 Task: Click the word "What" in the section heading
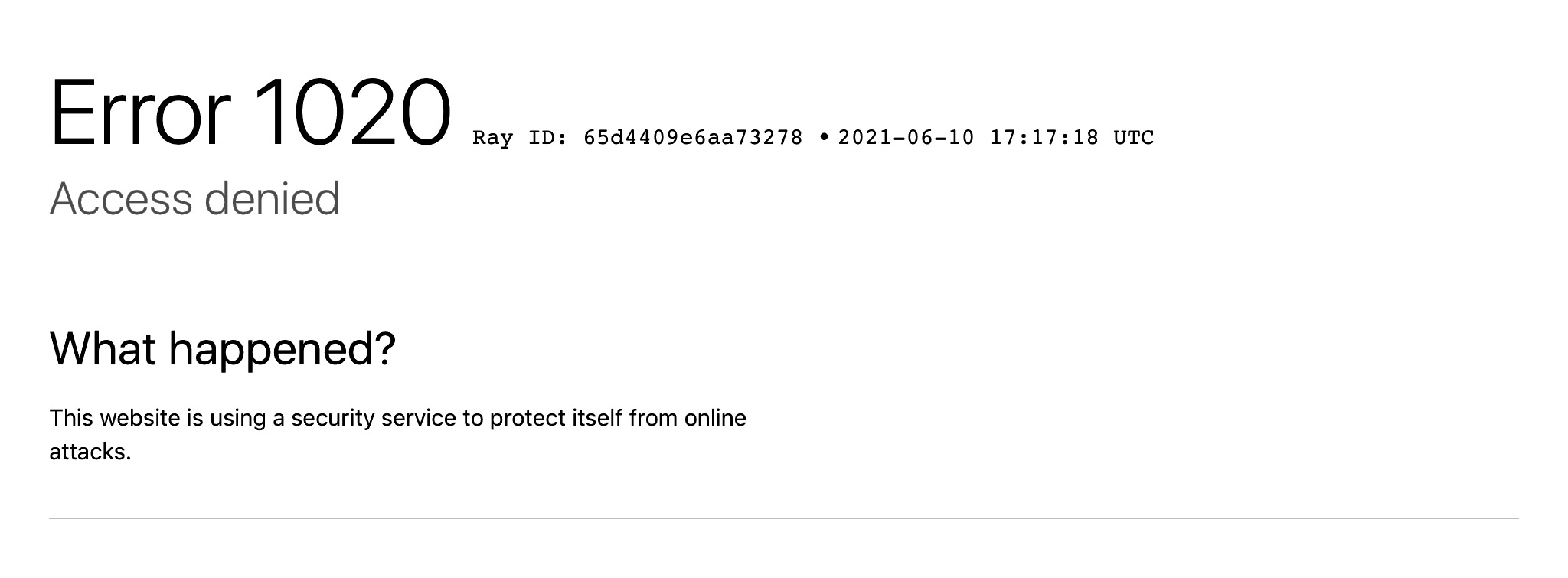[x=103, y=348]
